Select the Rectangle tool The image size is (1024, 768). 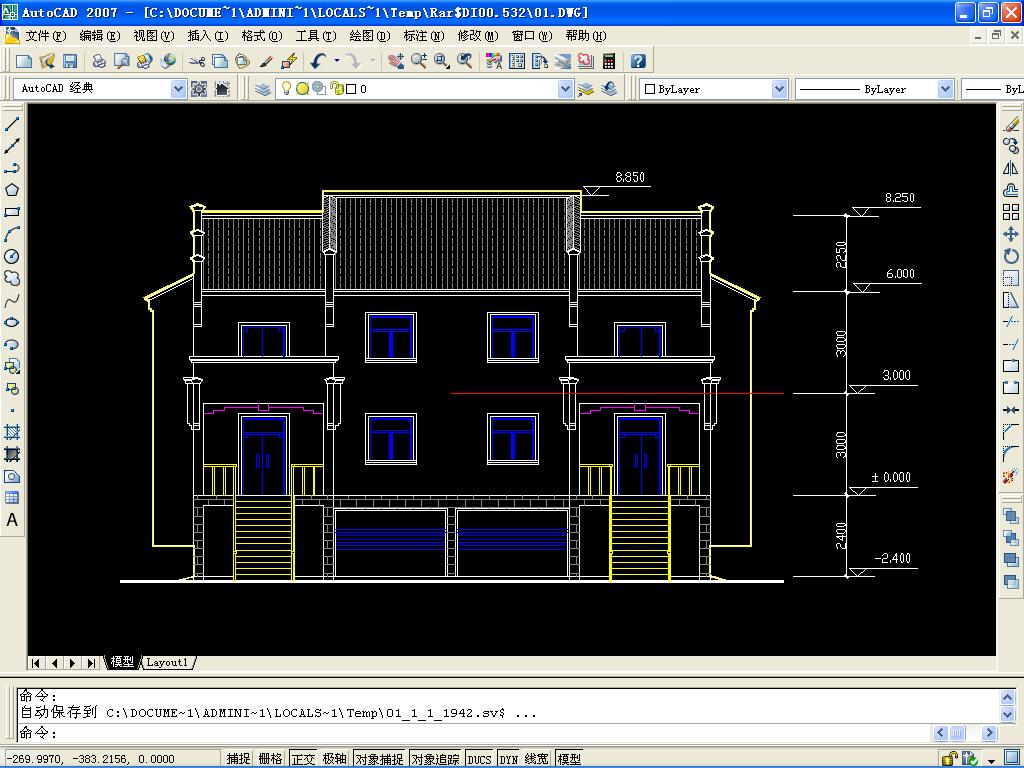12,212
